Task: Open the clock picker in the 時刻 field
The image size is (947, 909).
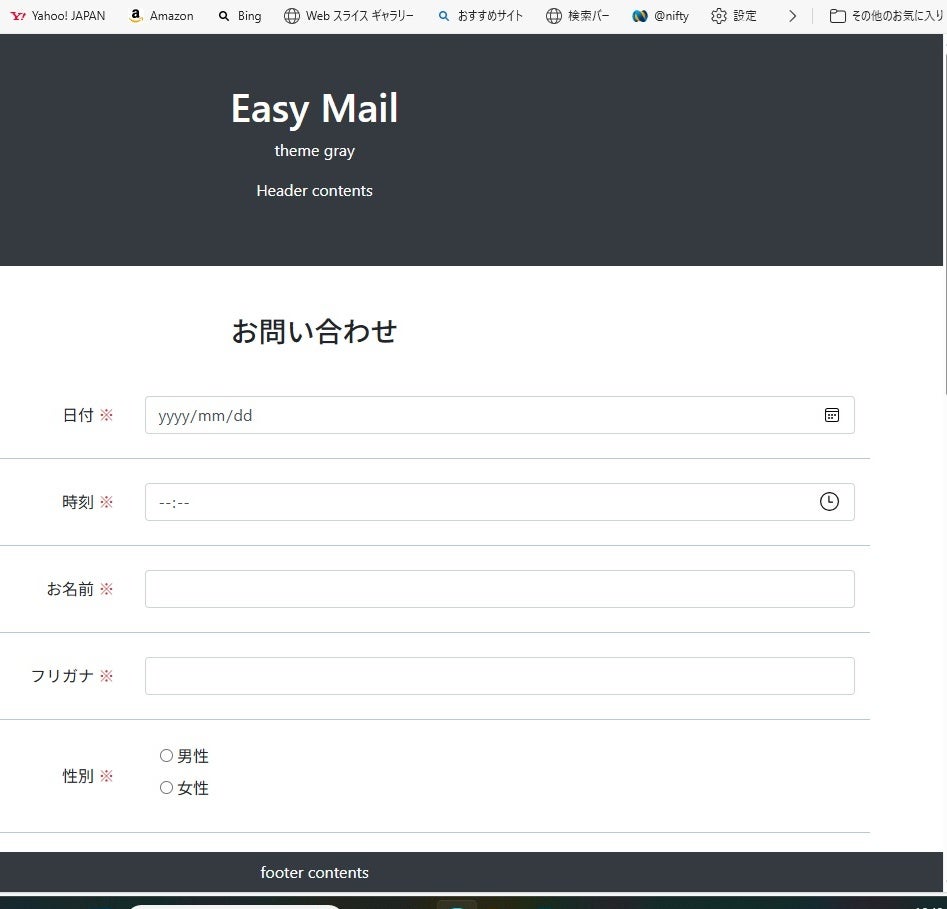Action: point(829,501)
